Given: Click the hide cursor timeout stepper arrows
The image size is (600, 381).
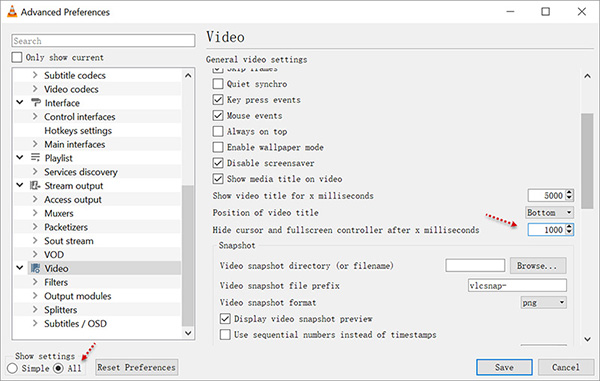Looking at the screenshot, I should [569, 230].
